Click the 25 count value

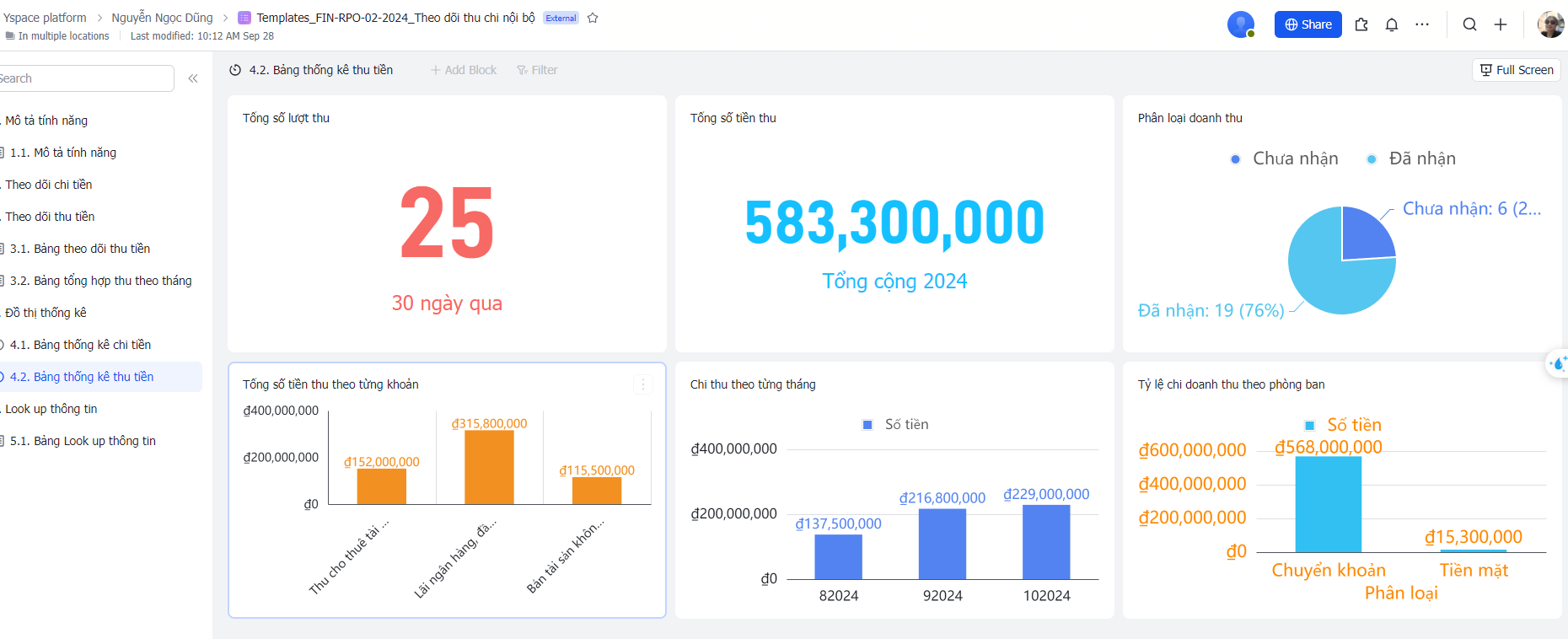click(x=447, y=223)
